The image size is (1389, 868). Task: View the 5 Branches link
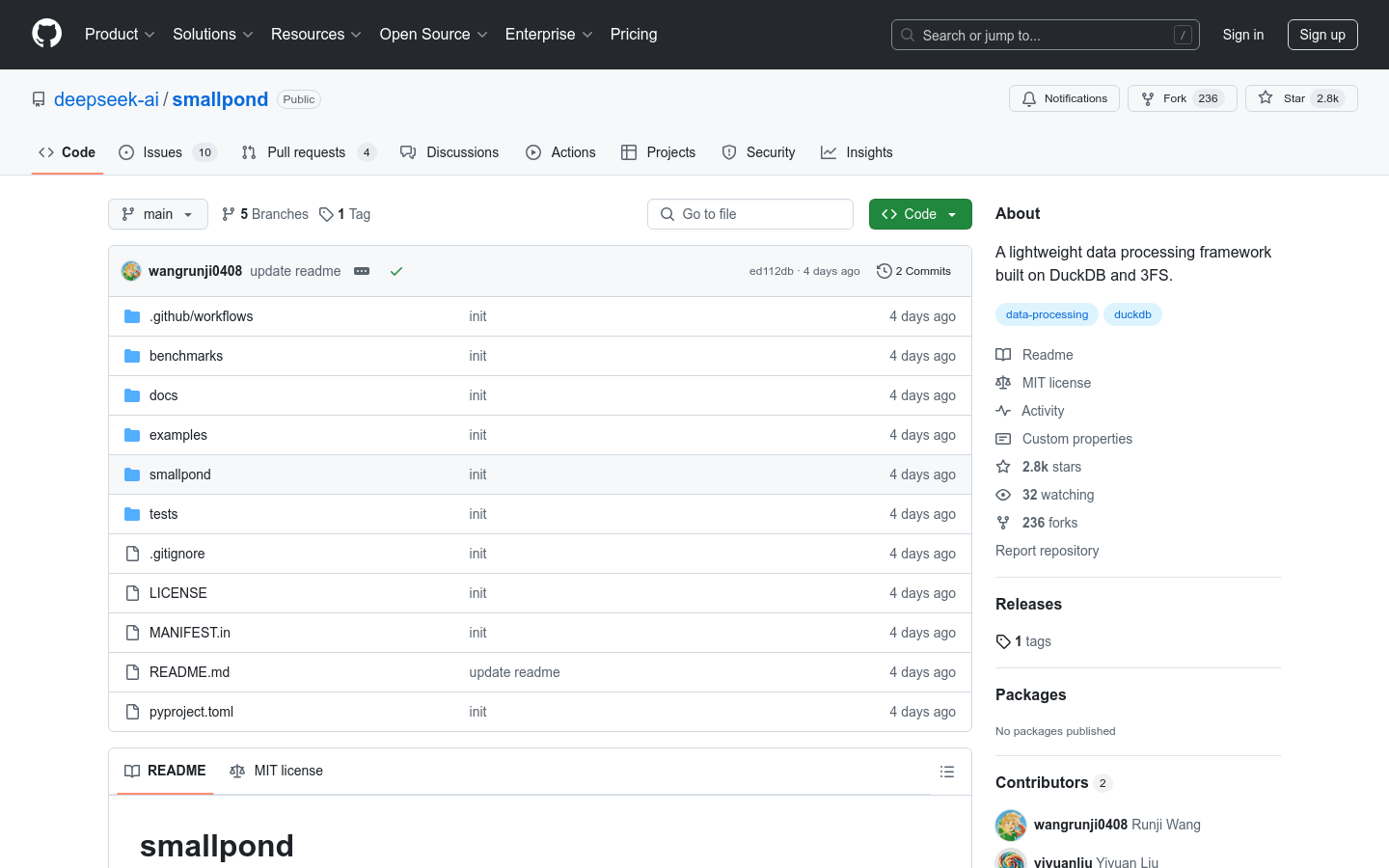click(x=265, y=214)
